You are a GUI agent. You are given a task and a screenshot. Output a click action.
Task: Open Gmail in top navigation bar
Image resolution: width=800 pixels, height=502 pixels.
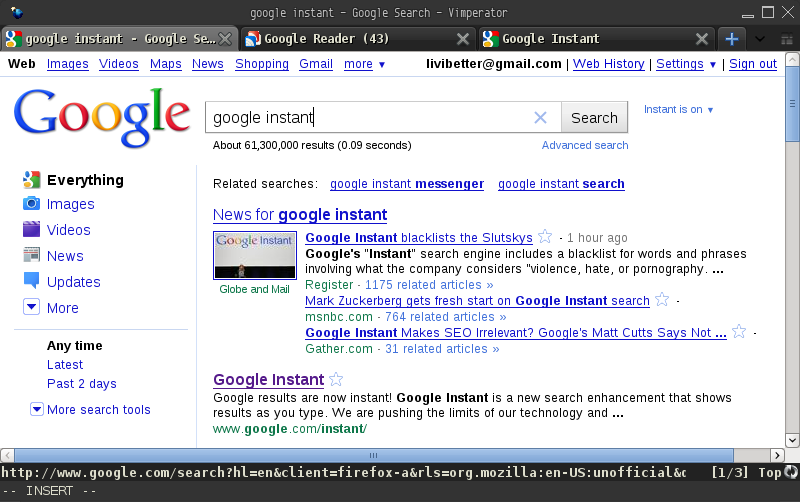coord(316,64)
